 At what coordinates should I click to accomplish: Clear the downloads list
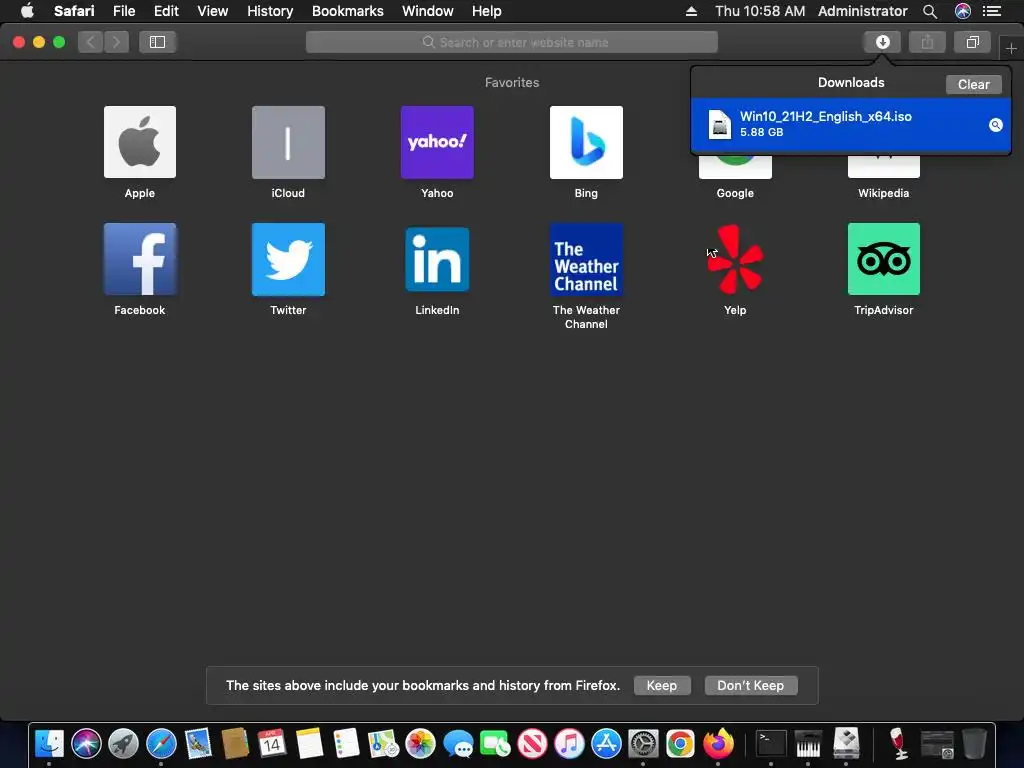click(x=973, y=84)
